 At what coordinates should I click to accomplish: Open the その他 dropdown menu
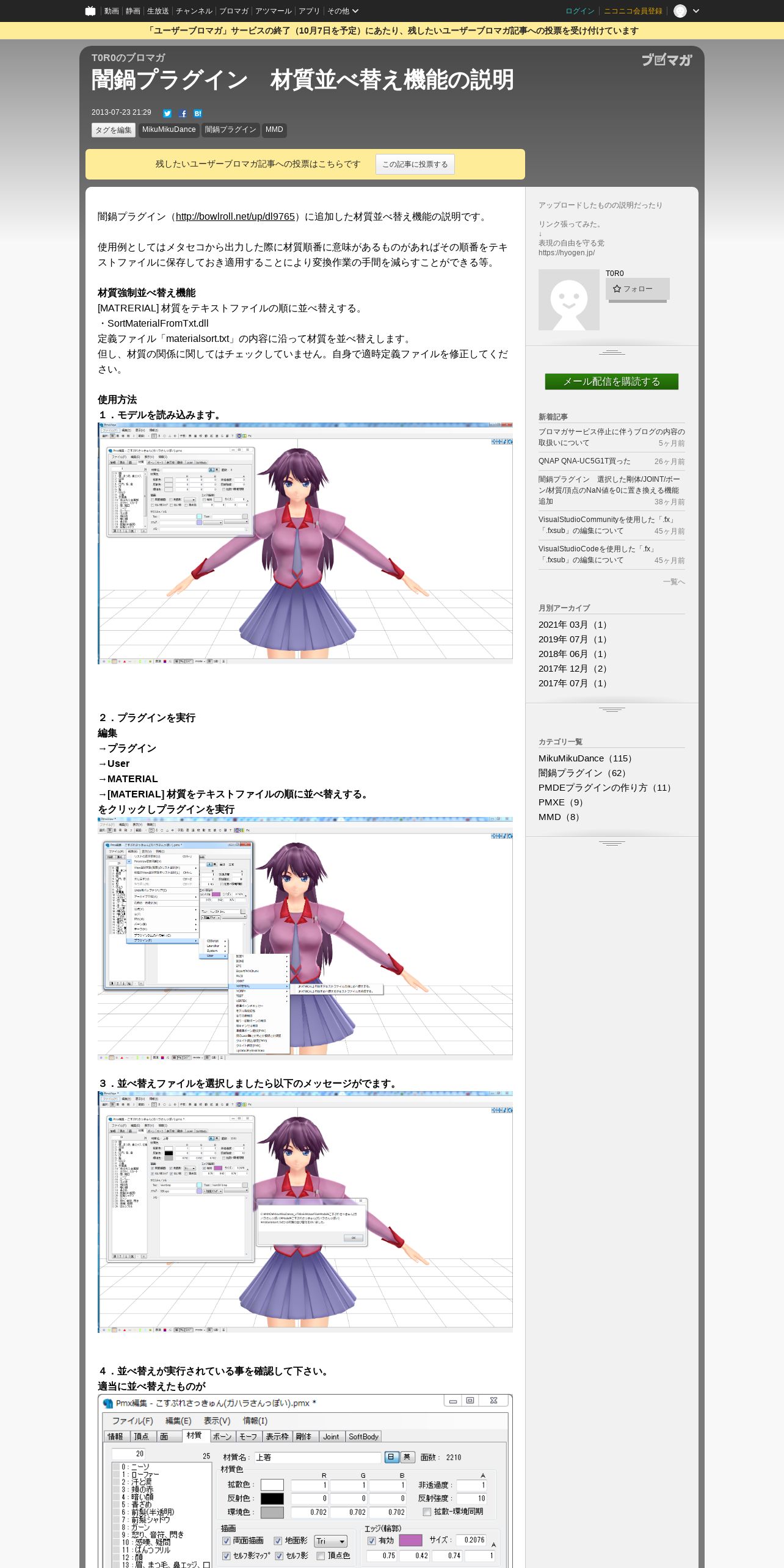pos(343,11)
